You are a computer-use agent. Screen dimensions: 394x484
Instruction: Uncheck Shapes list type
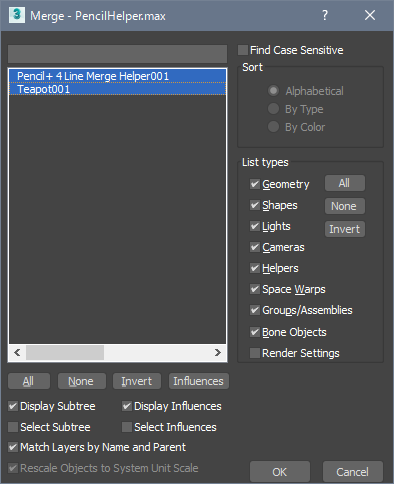click(255, 205)
